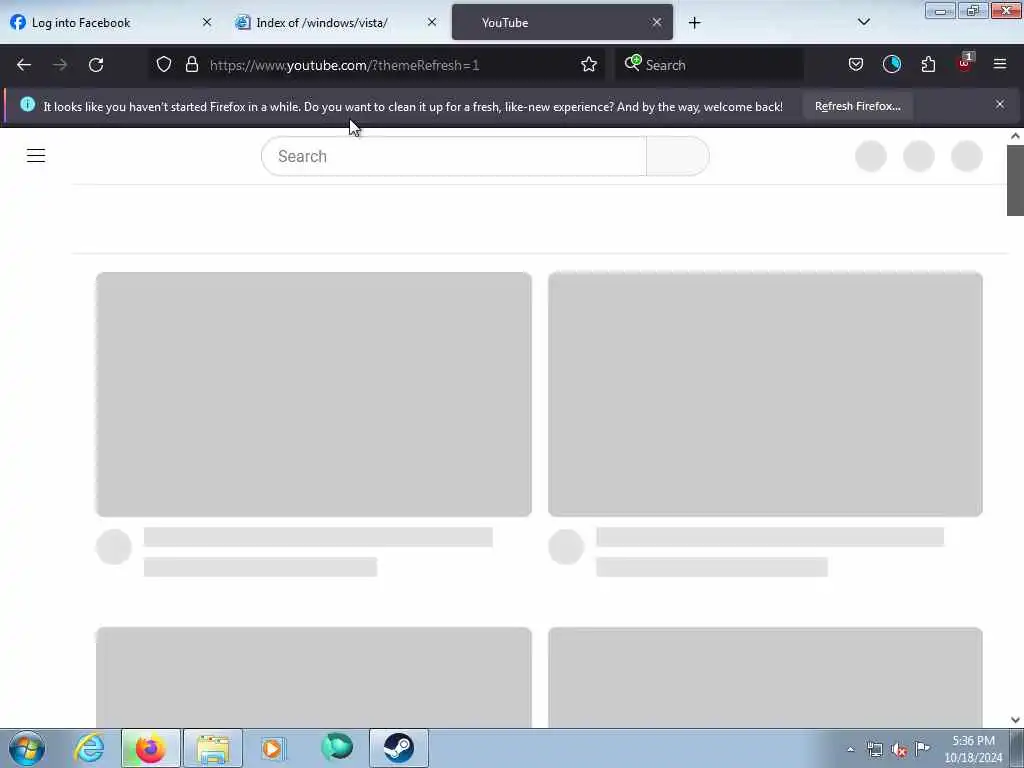Image resolution: width=1024 pixels, height=768 pixels.
Task: Open the Windows Start orb
Action: [27, 748]
